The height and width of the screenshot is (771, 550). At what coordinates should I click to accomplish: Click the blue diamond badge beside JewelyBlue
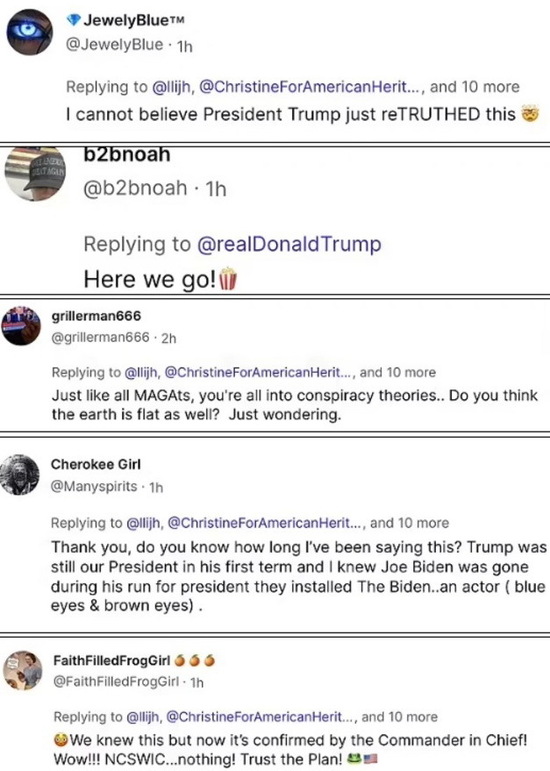(x=73, y=20)
